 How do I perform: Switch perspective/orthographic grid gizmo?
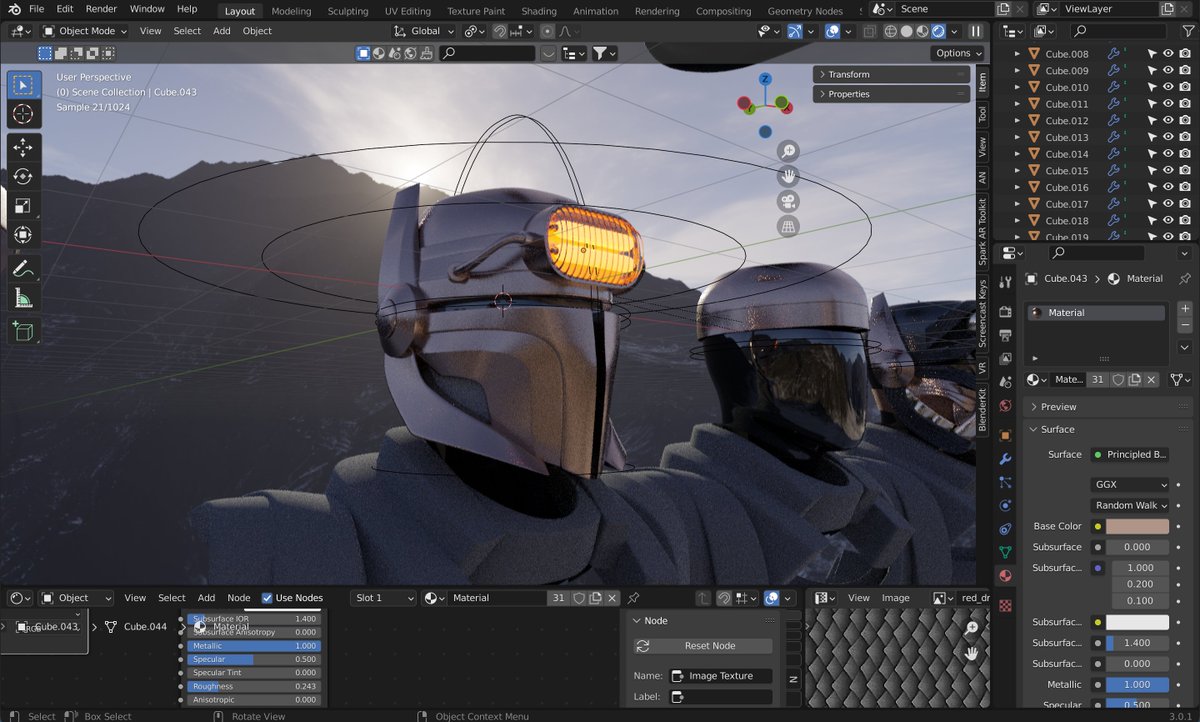tap(789, 226)
